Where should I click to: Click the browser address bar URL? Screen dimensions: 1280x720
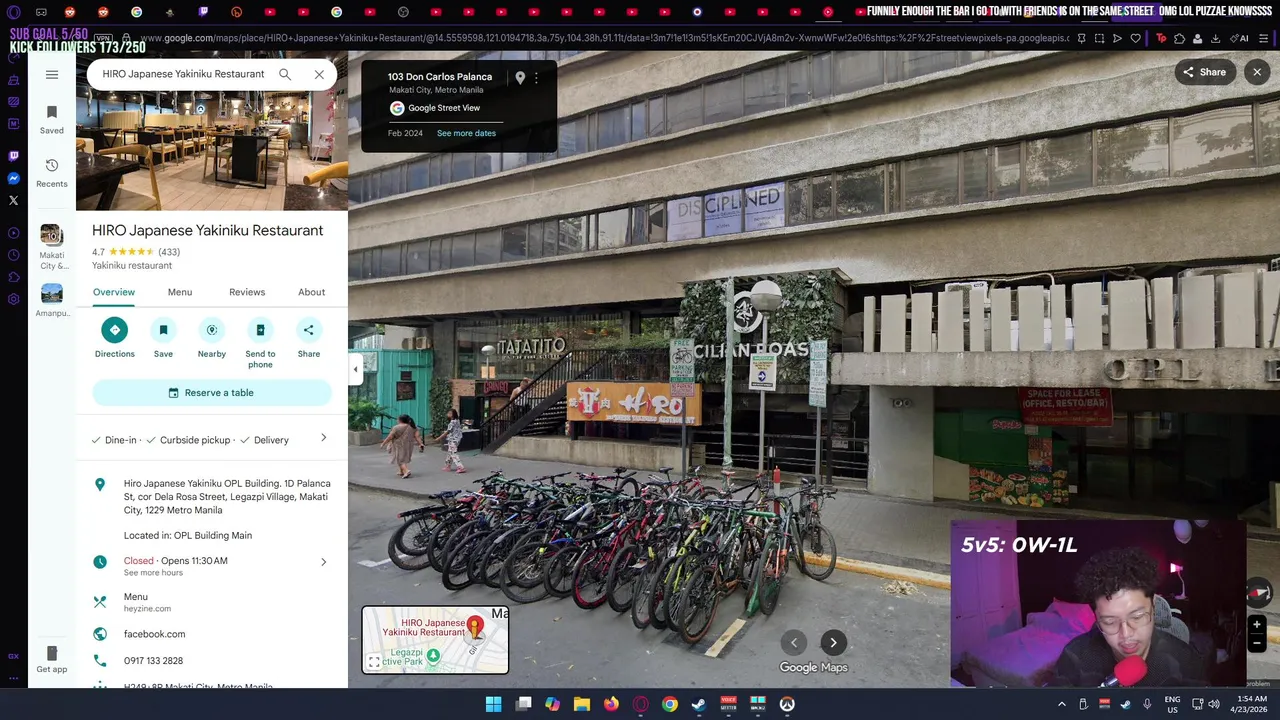click(x=604, y=38)
